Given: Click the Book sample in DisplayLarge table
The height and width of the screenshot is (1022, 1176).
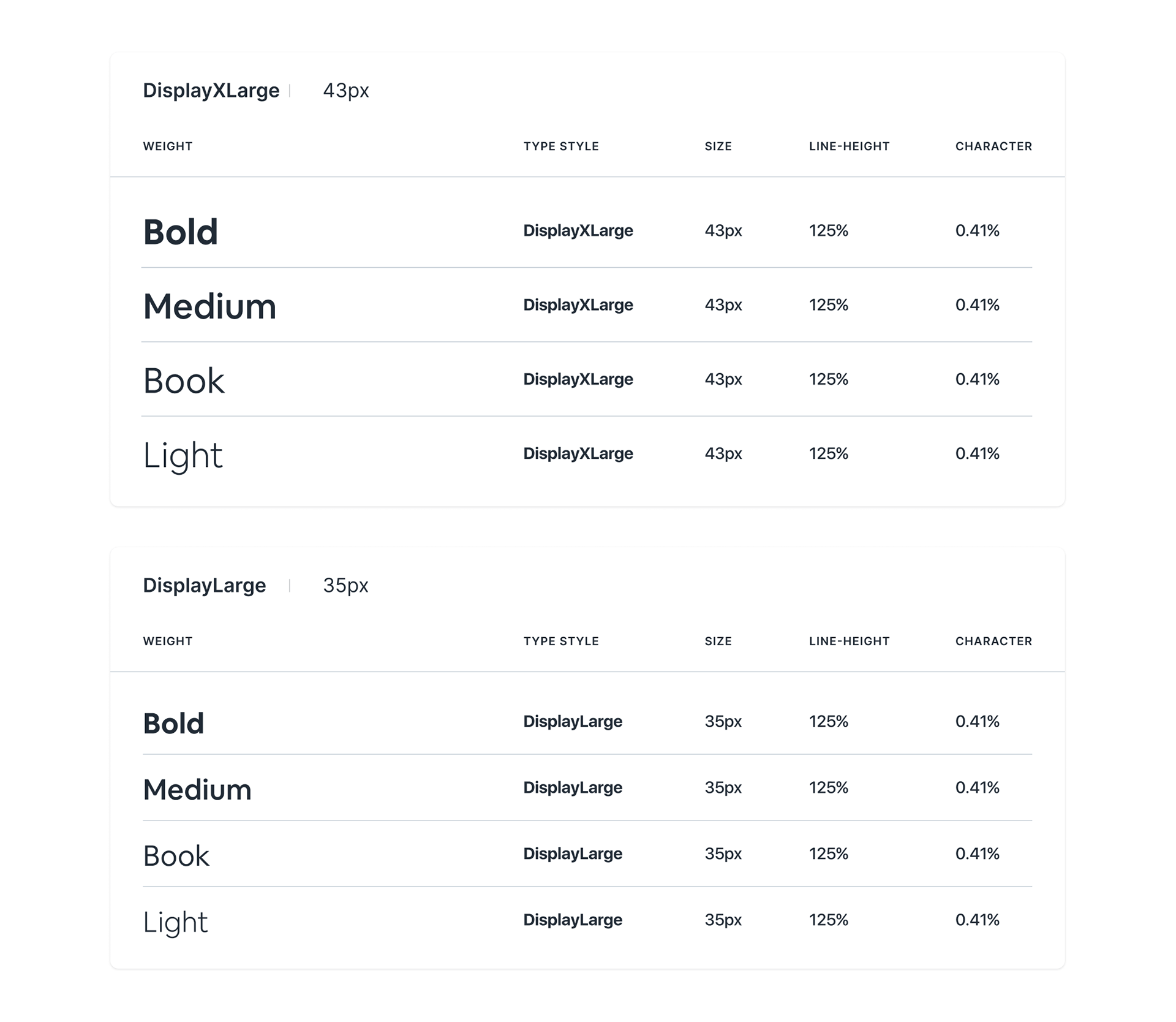Looking at the screenshot, I should 176,856.
